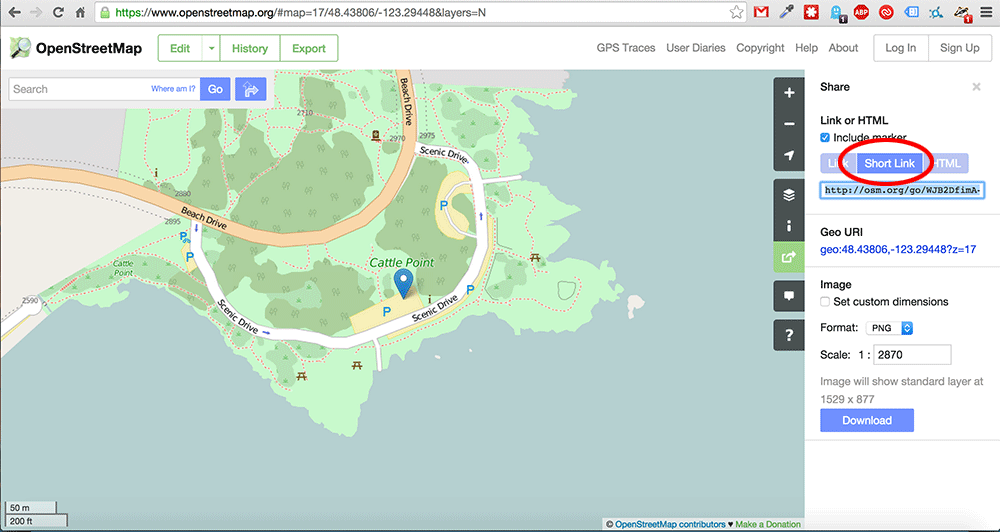
Task: Click the eyedropper extension icon
Action: tap(786, 12)
